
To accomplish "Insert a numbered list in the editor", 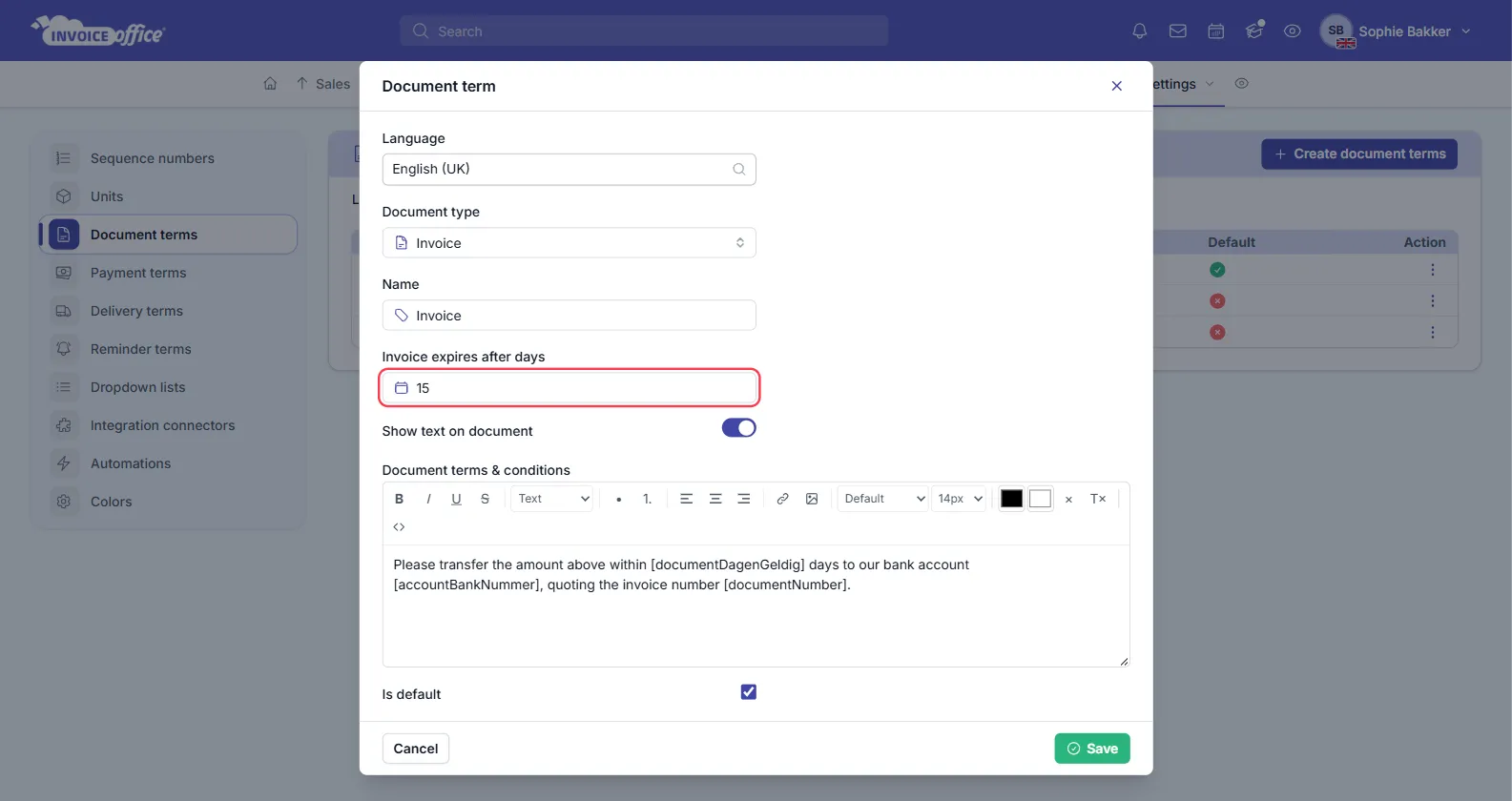I will [x=648, y=499].
